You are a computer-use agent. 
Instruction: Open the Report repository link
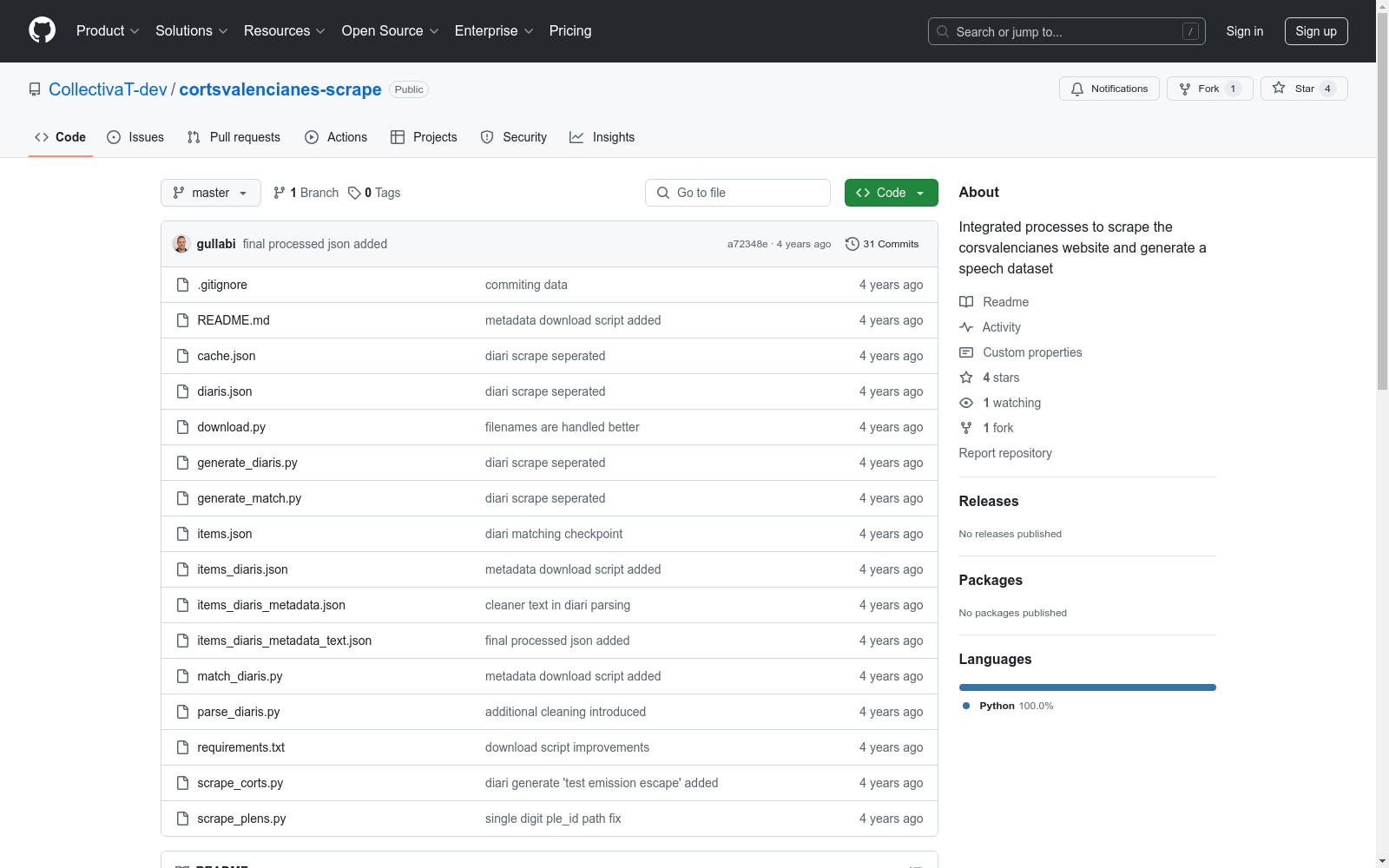point(1005,453)
